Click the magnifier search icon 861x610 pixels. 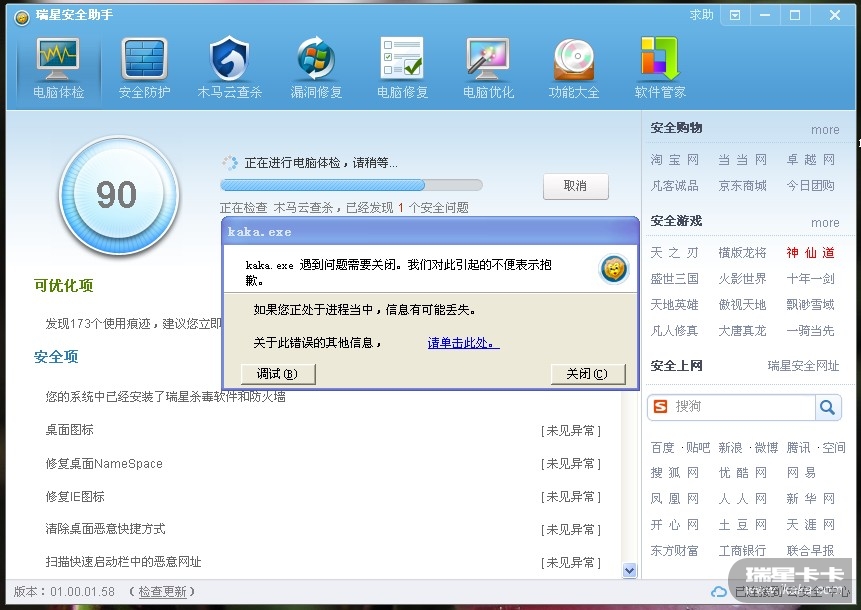827,407
